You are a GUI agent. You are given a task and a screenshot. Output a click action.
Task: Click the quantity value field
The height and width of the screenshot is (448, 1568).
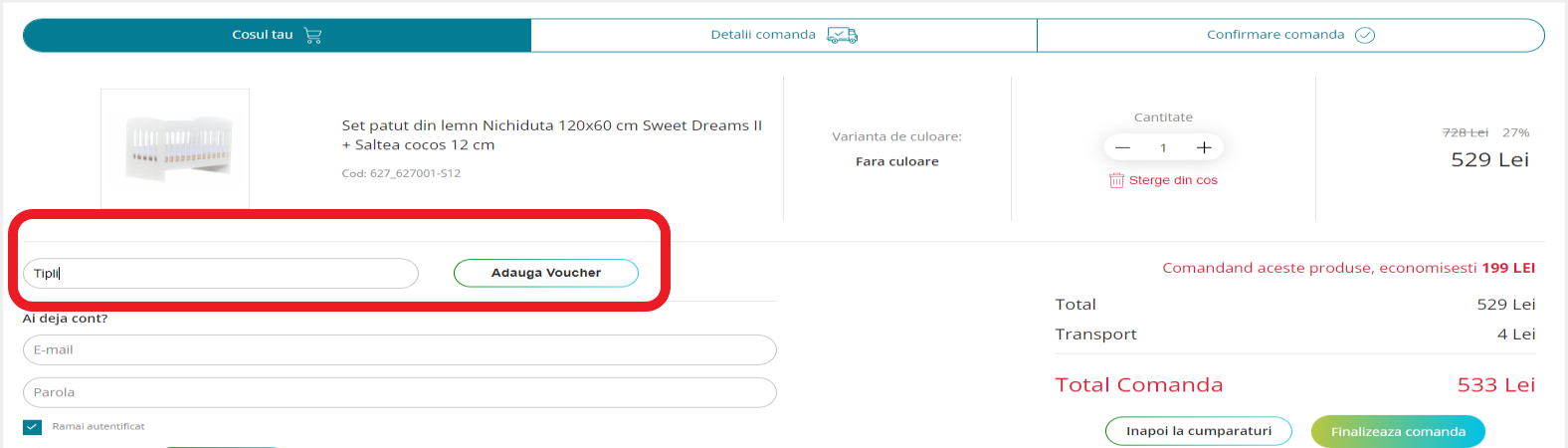1163,147
